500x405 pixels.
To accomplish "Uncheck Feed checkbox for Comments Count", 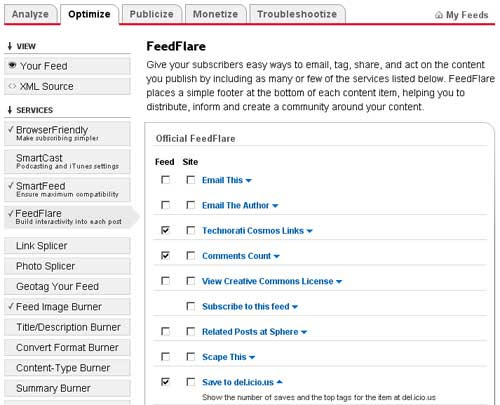I will [x=165, y=256].
